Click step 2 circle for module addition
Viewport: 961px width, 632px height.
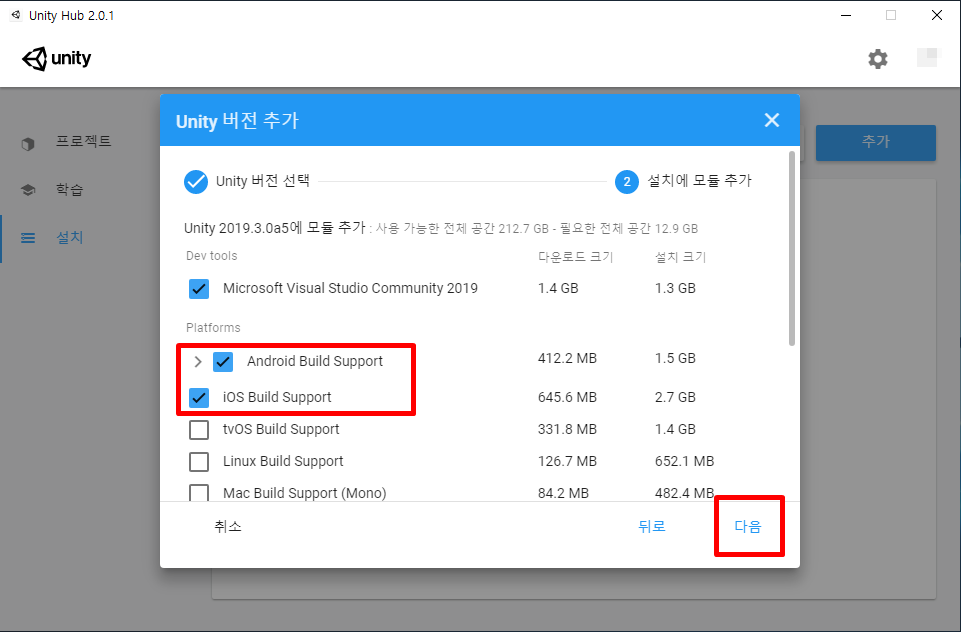[x=626, y=181]
